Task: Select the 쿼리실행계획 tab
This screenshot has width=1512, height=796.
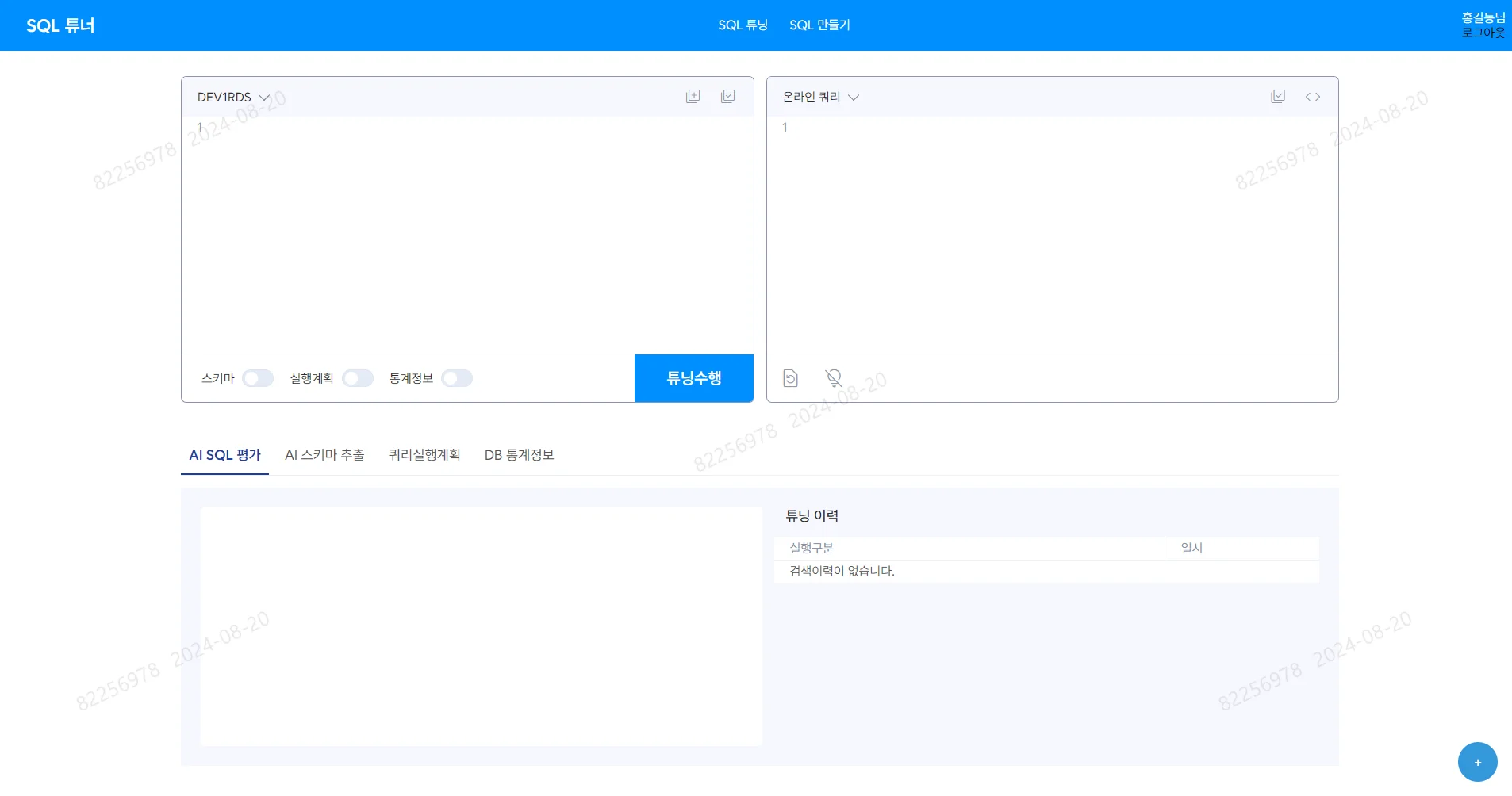Action: click(424, 454)
